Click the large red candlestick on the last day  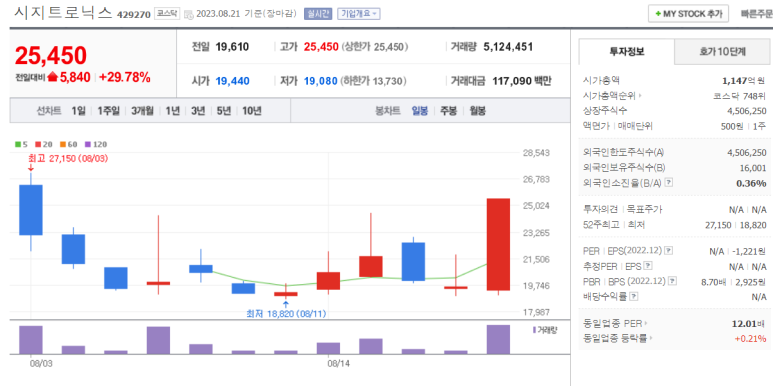[498, 245]
